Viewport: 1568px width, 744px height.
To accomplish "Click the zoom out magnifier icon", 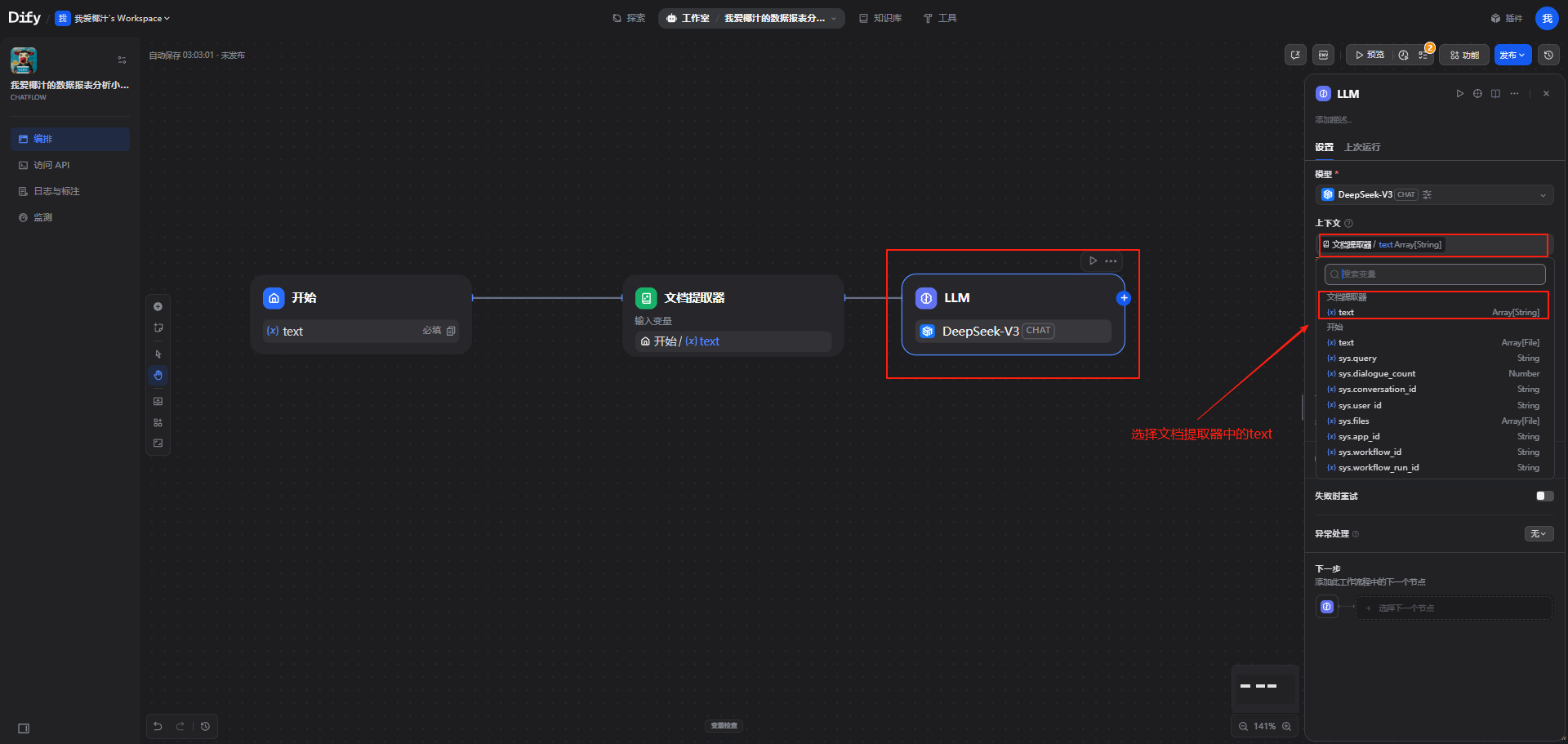I will coord(1243,726).
